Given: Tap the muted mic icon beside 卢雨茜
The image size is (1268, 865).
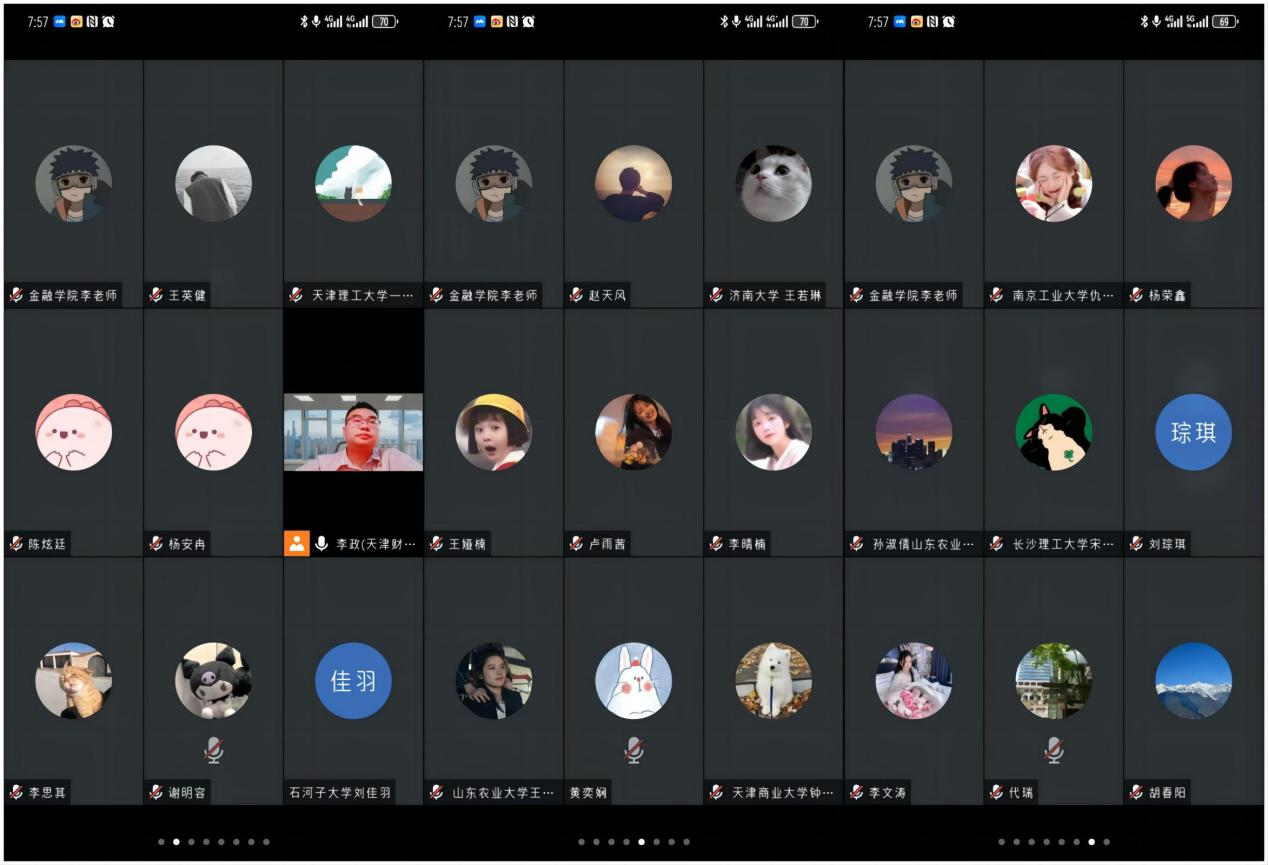Looking at the screenshot, I should pos(576,544).
